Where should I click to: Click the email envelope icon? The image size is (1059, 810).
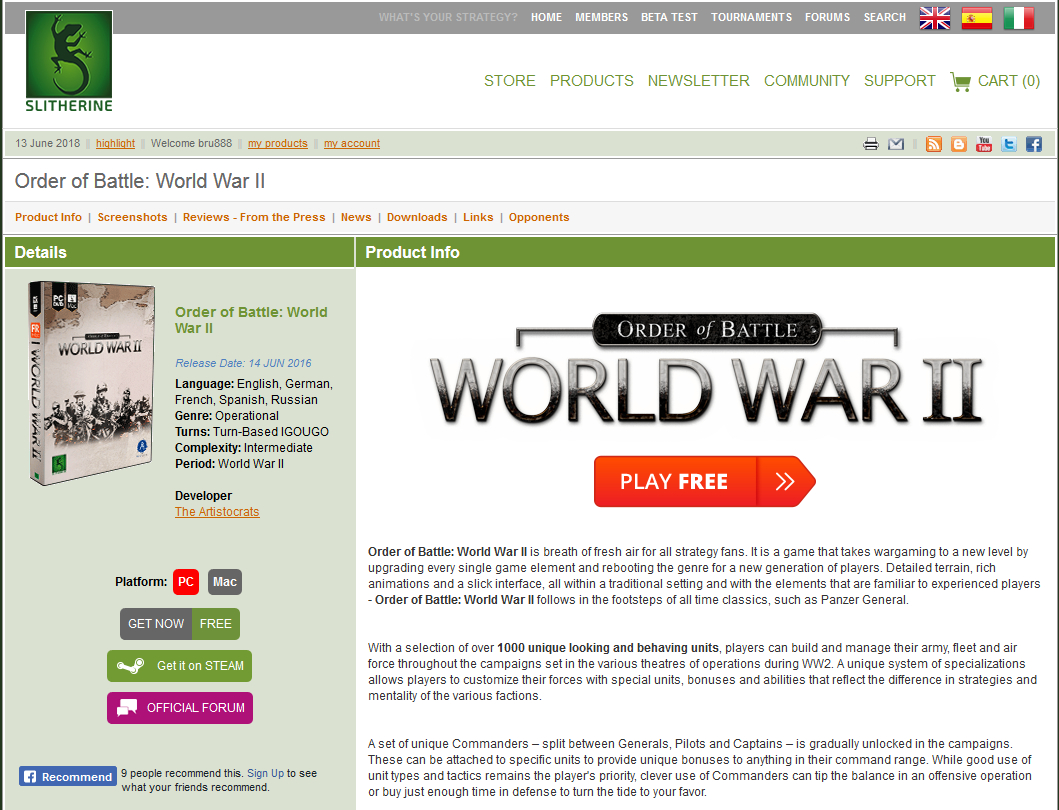[x=896, y=144]
